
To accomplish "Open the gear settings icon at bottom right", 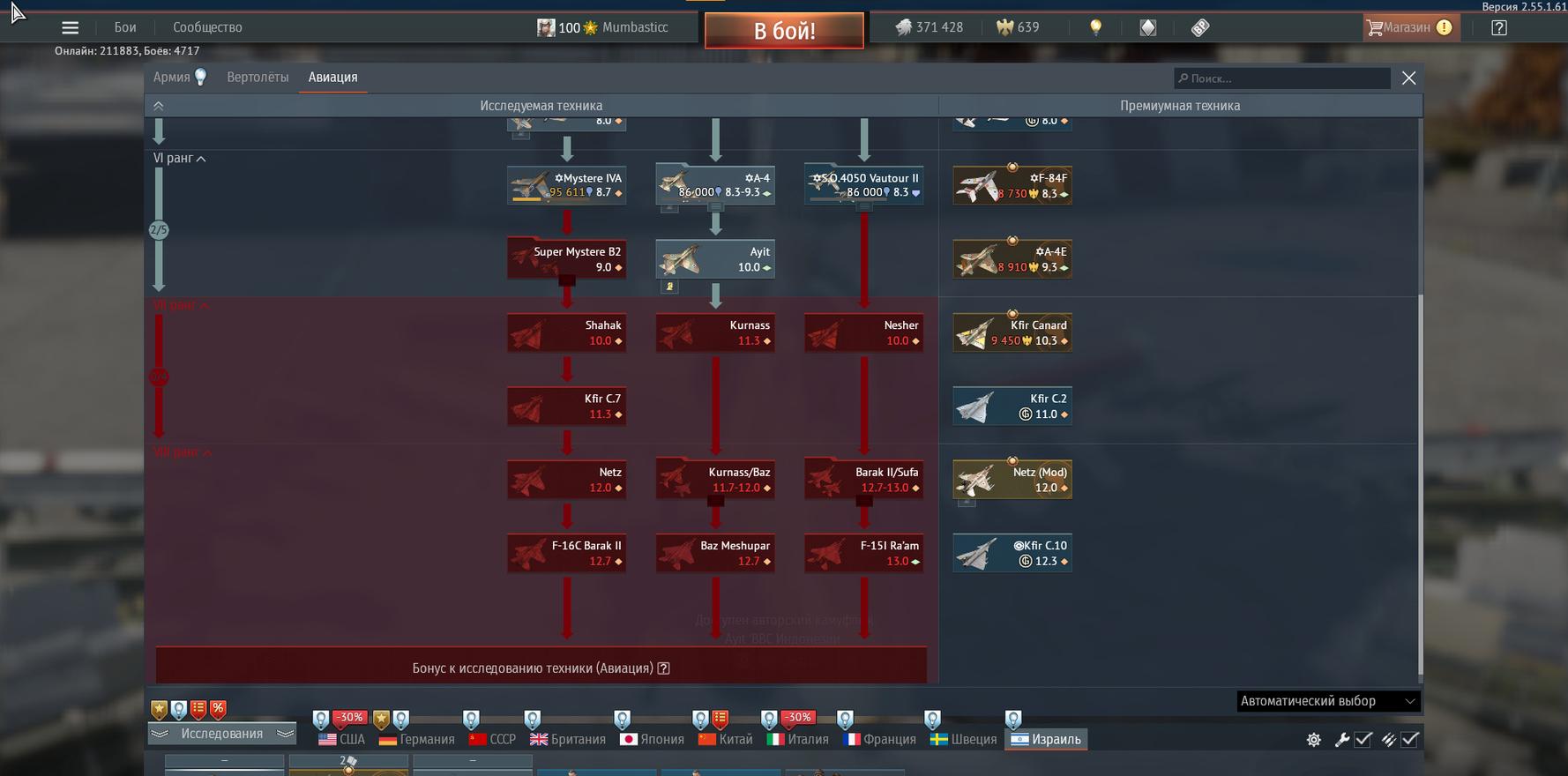I will pos(1313,740).
